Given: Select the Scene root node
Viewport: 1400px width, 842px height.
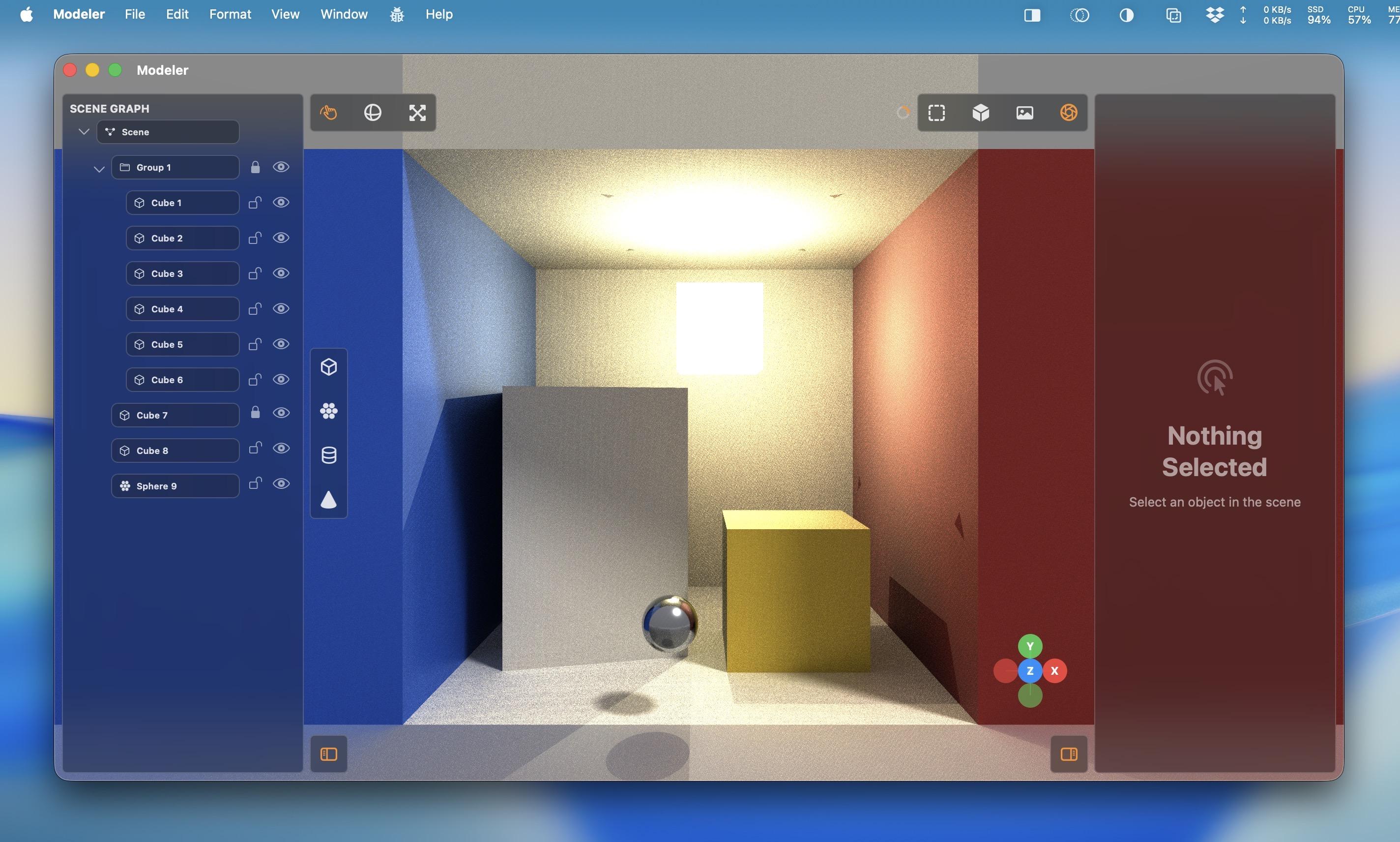Looking at the screenshot, I should pos(168,132).
